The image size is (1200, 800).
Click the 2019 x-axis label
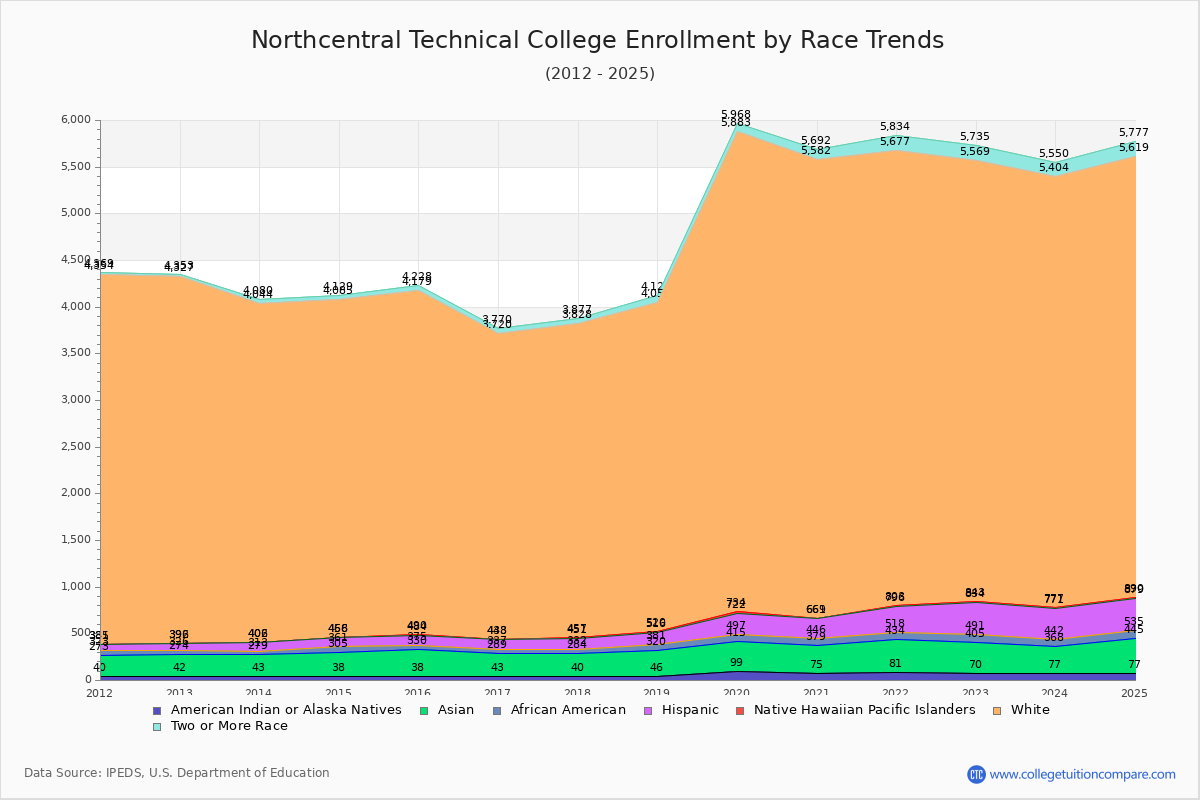click(657, 693)
